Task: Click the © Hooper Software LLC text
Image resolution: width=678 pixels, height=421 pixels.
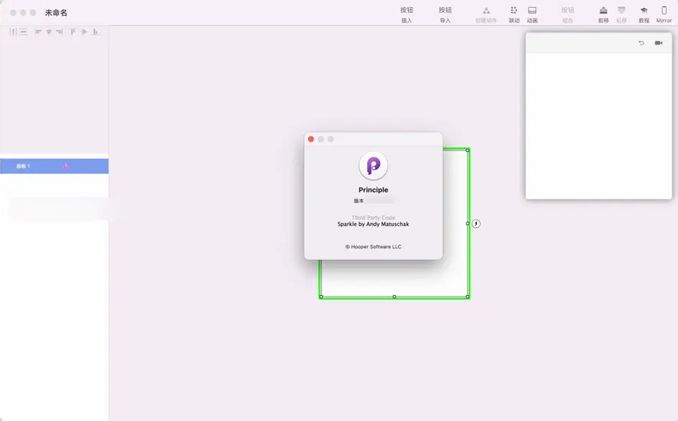Action: click(373, 247)
